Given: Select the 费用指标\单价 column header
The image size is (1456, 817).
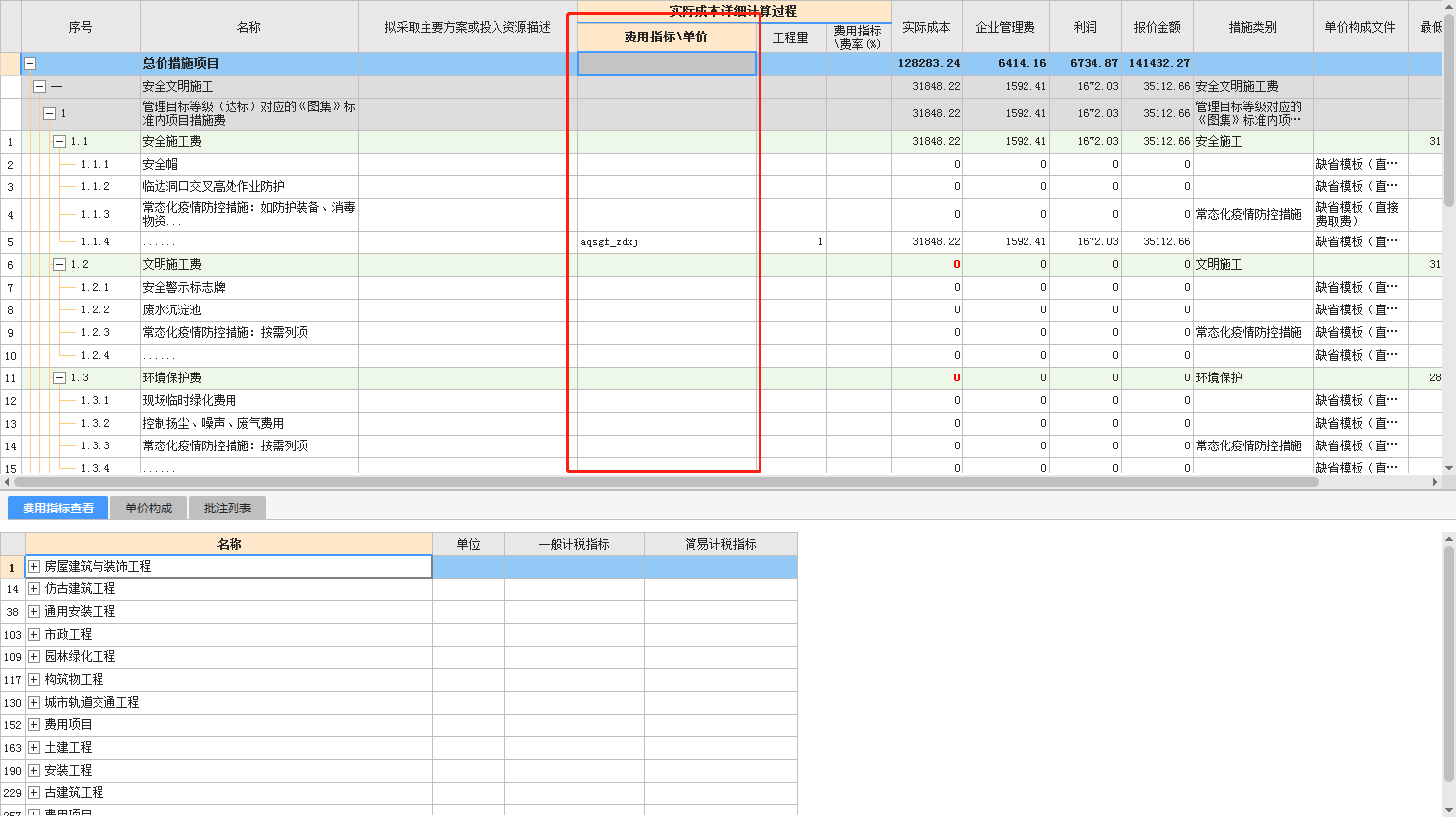Looking at the screenshot, I should [666, 36].
